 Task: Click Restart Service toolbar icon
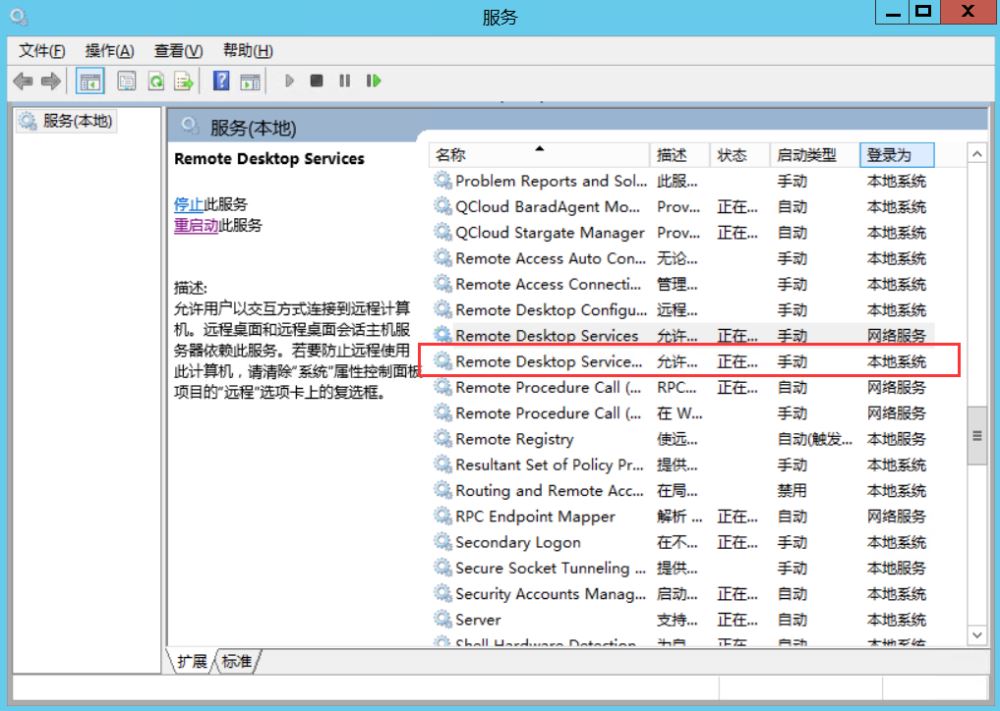pos(373,81)
